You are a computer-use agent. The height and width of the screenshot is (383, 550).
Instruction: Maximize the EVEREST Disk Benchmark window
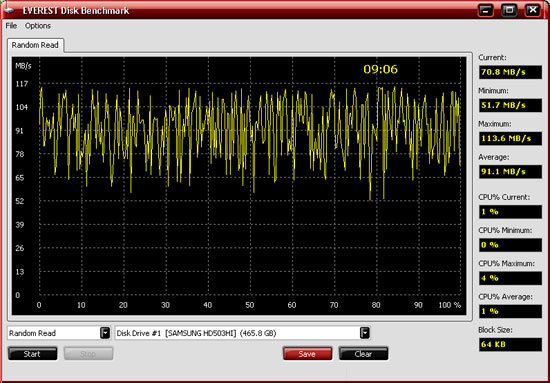pos(509,10)
